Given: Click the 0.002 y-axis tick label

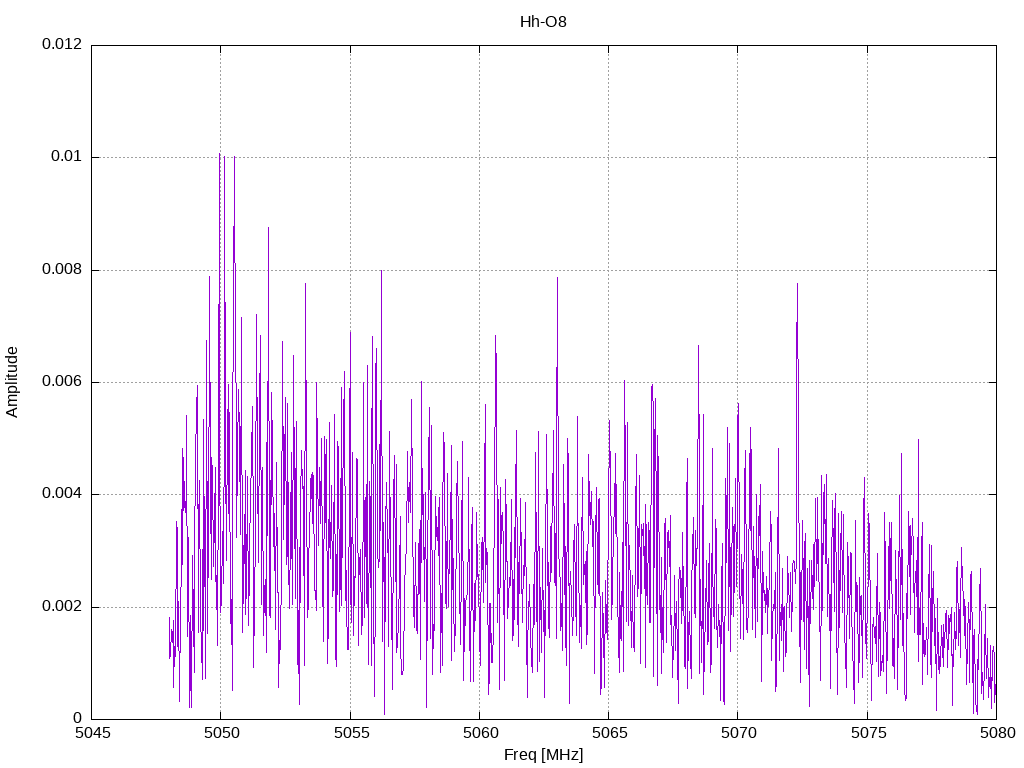Looking at the screenshot, I should point(62,606).
